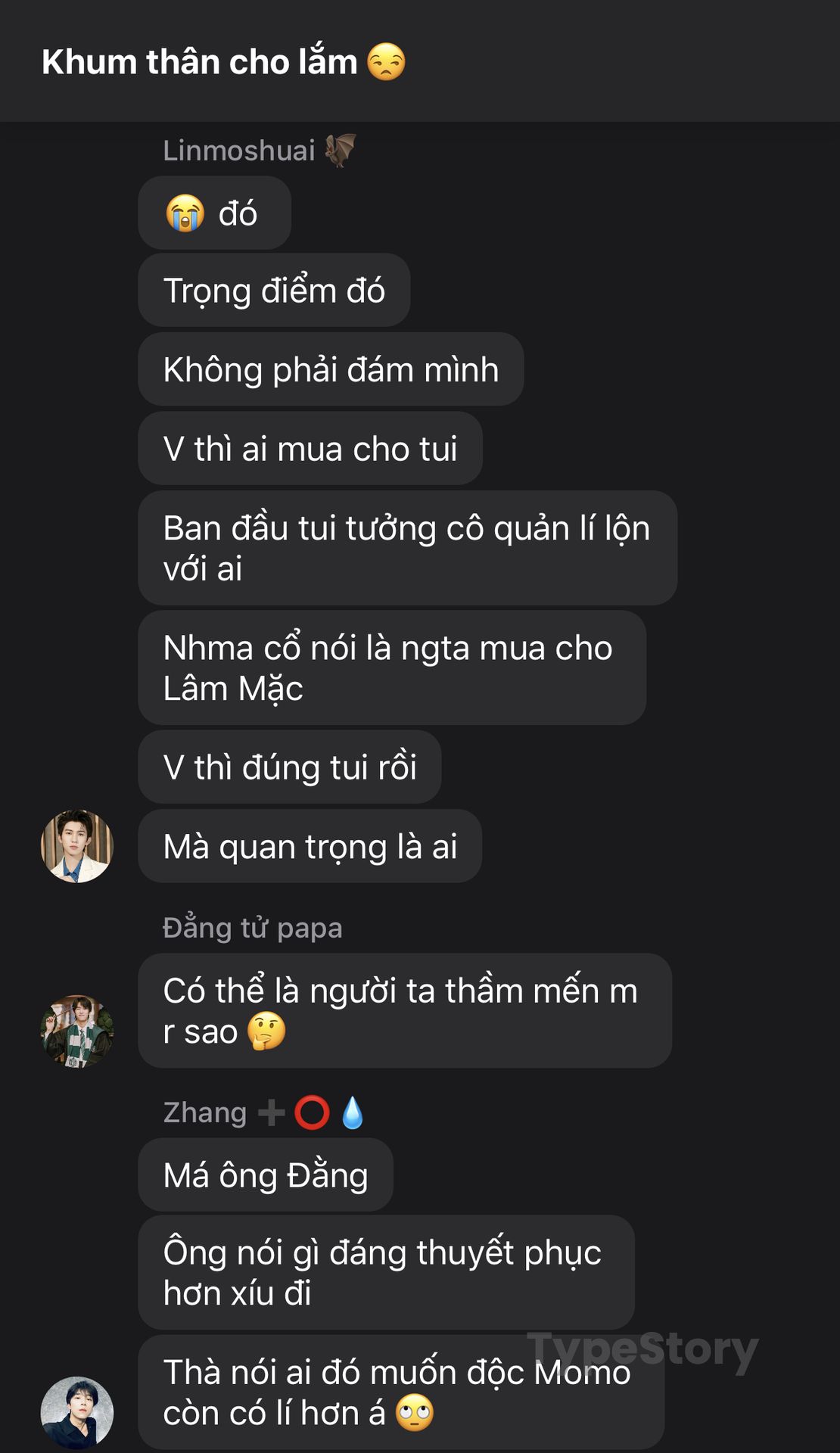Screen dimensions: 840x1453
Task: Select the 'Trọng điểm đó' message bubble
Action: point(274,291)
